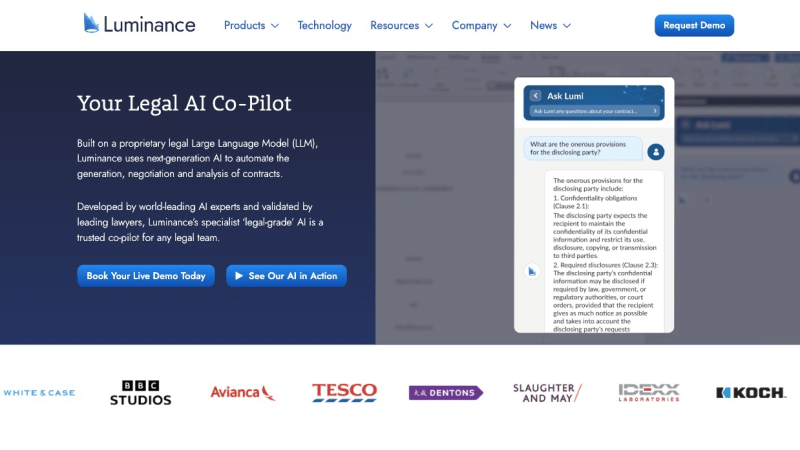Open the News dropdown menu
Screen dimensions: 800x450
550,25
